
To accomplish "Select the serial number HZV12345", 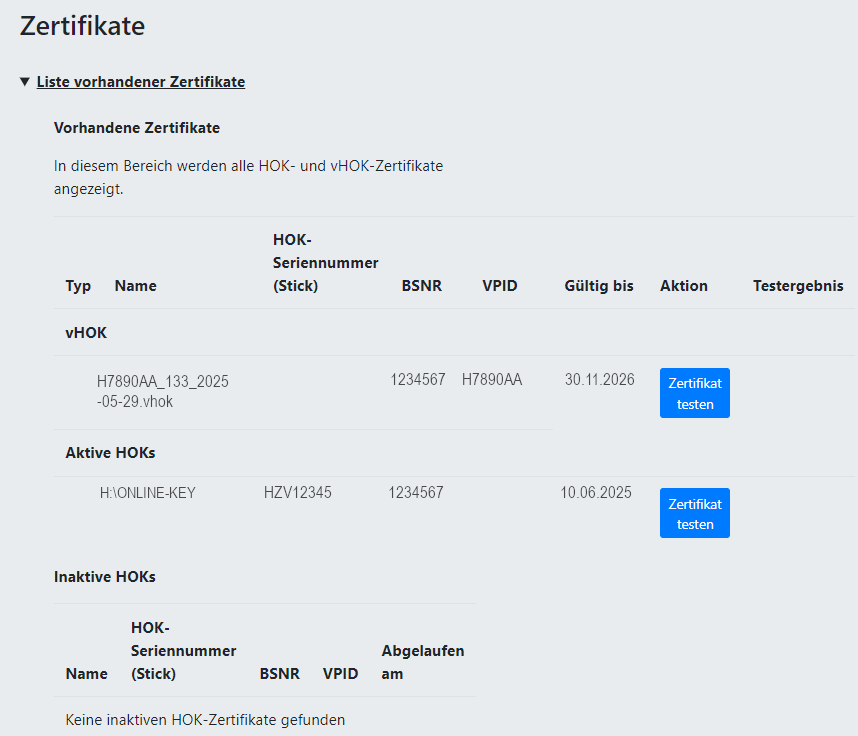I will point(297,493).
